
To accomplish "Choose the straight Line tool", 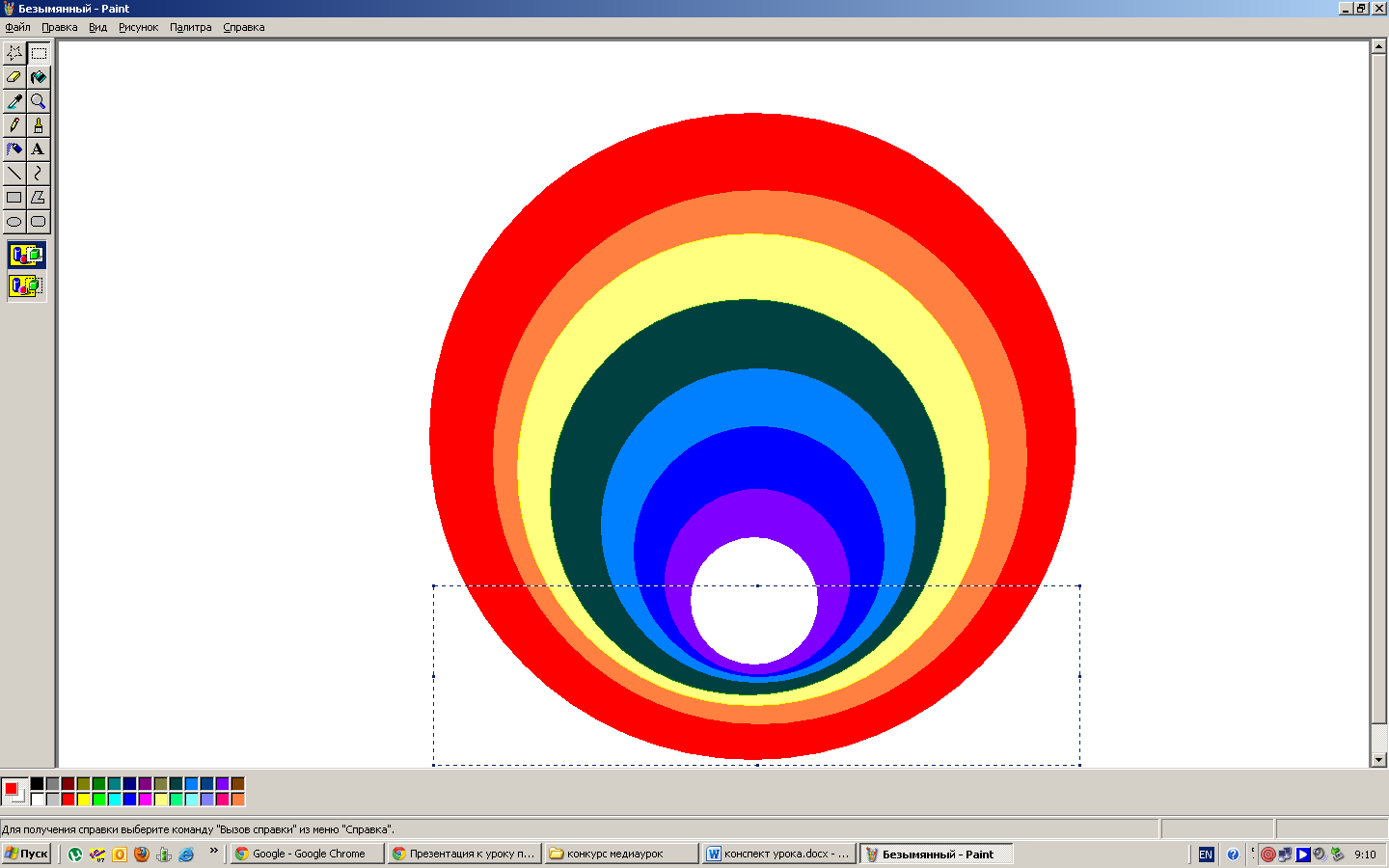I will [x=14, y=174].
